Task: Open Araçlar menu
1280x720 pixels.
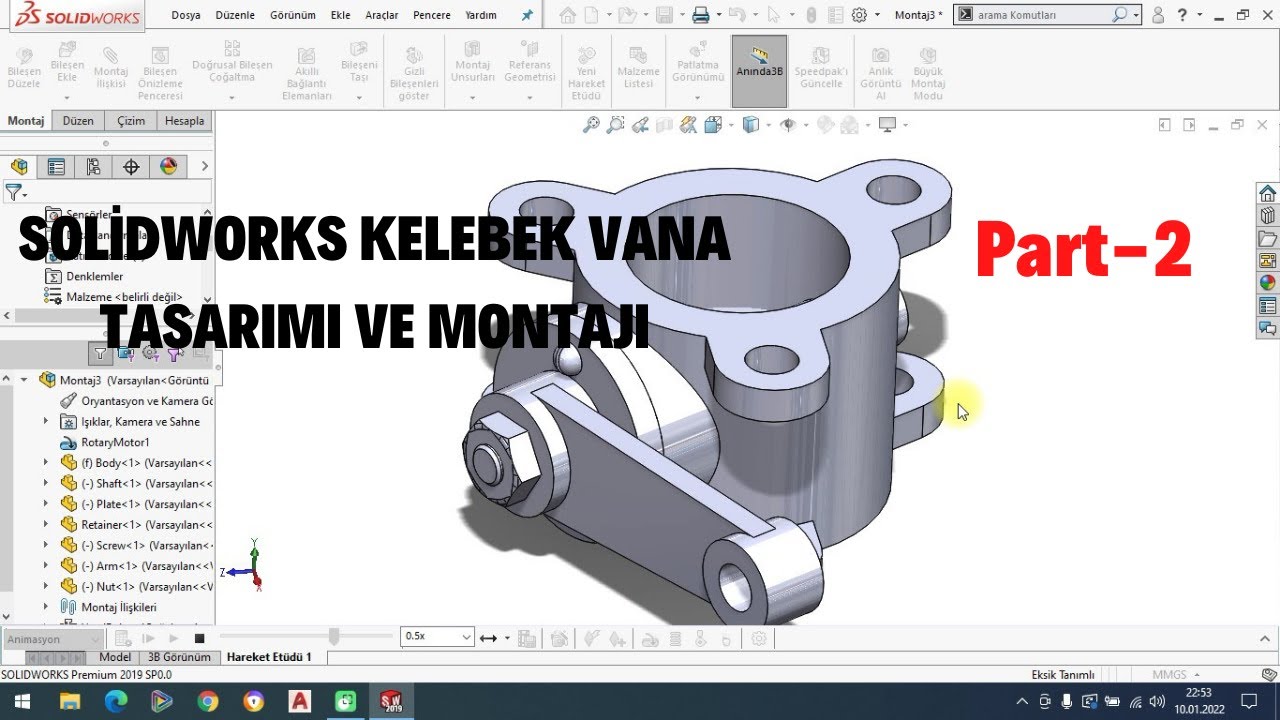Action: pos(380,15)
